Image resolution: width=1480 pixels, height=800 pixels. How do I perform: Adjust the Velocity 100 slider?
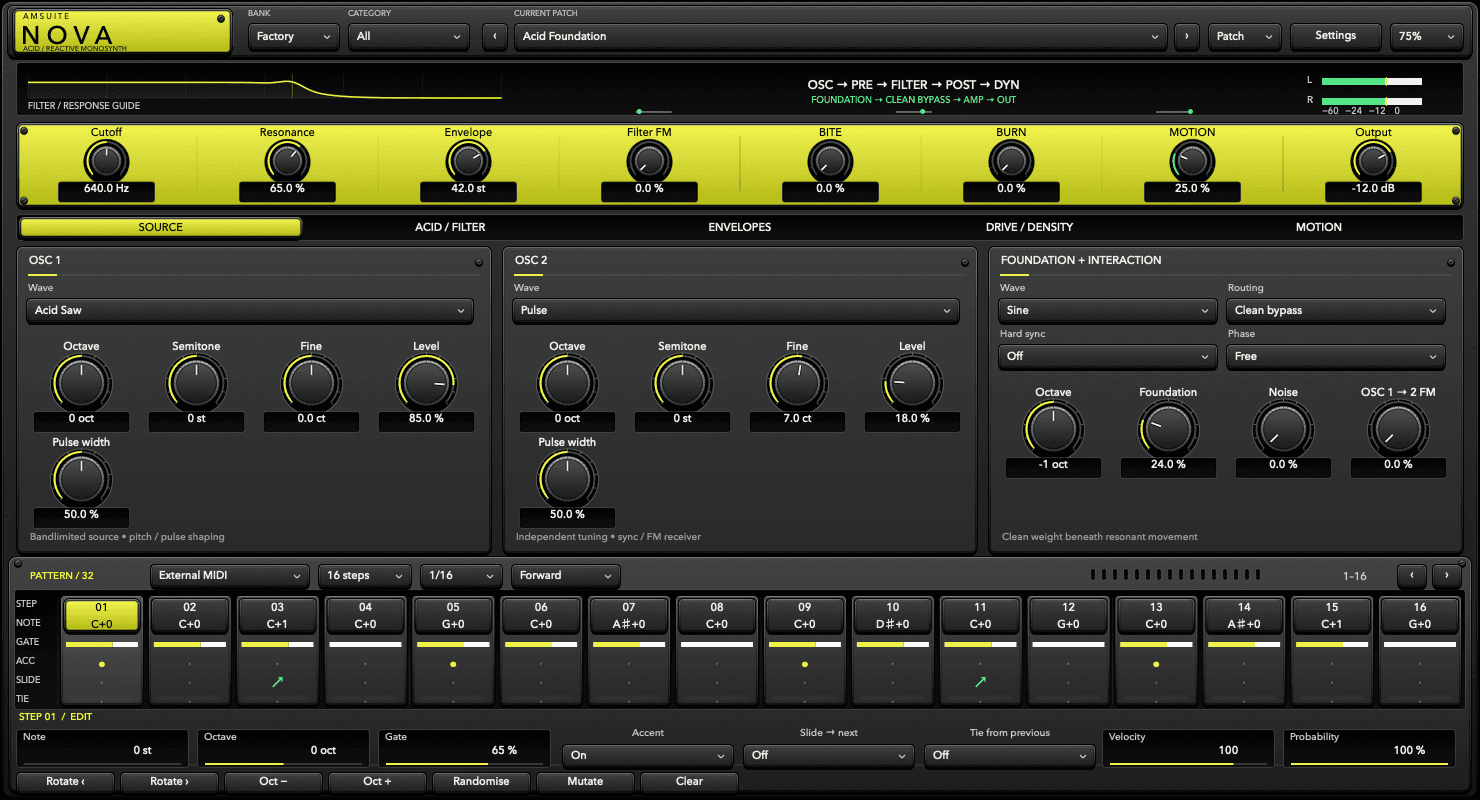[1189, 749]
